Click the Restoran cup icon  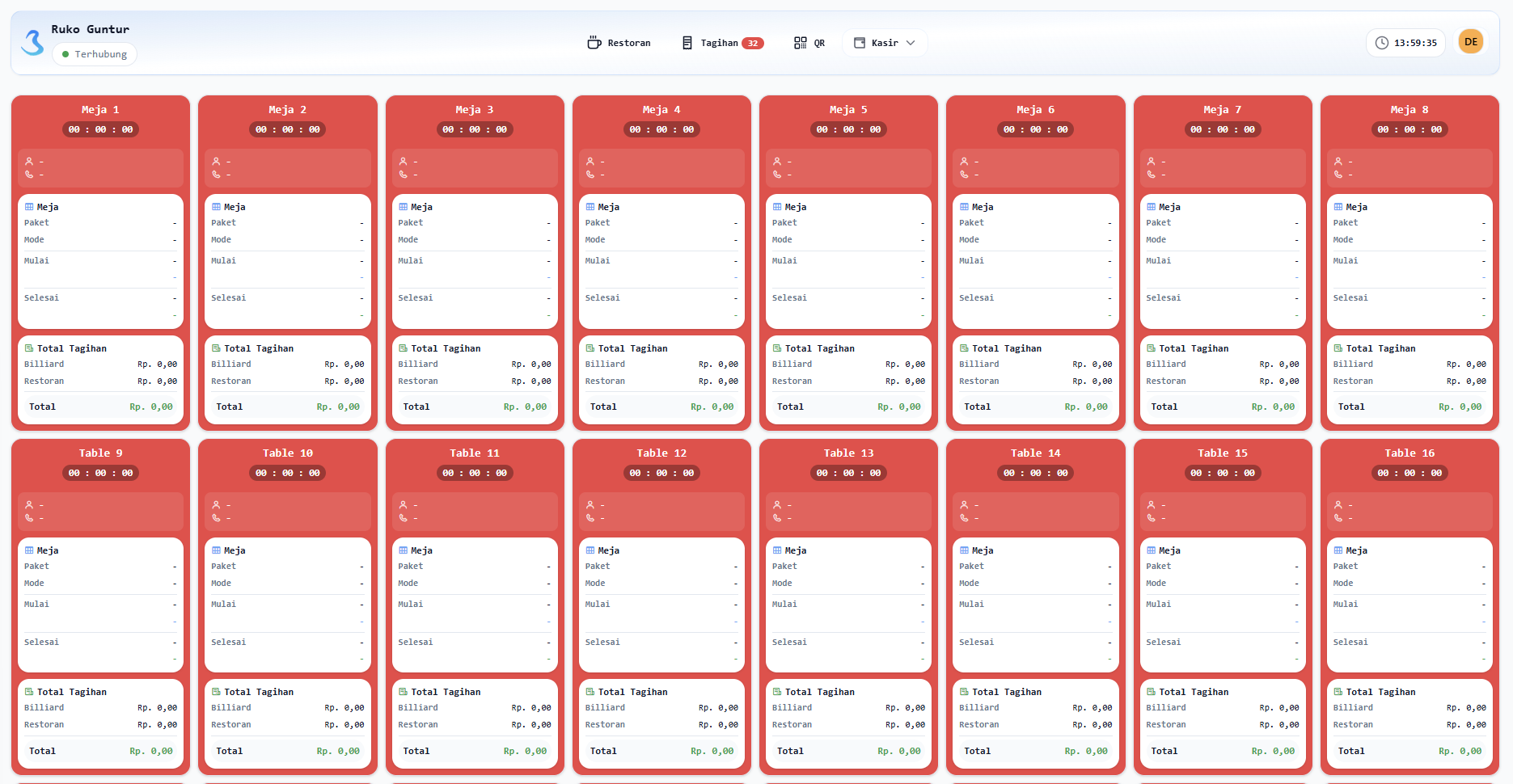coord(594,43)
